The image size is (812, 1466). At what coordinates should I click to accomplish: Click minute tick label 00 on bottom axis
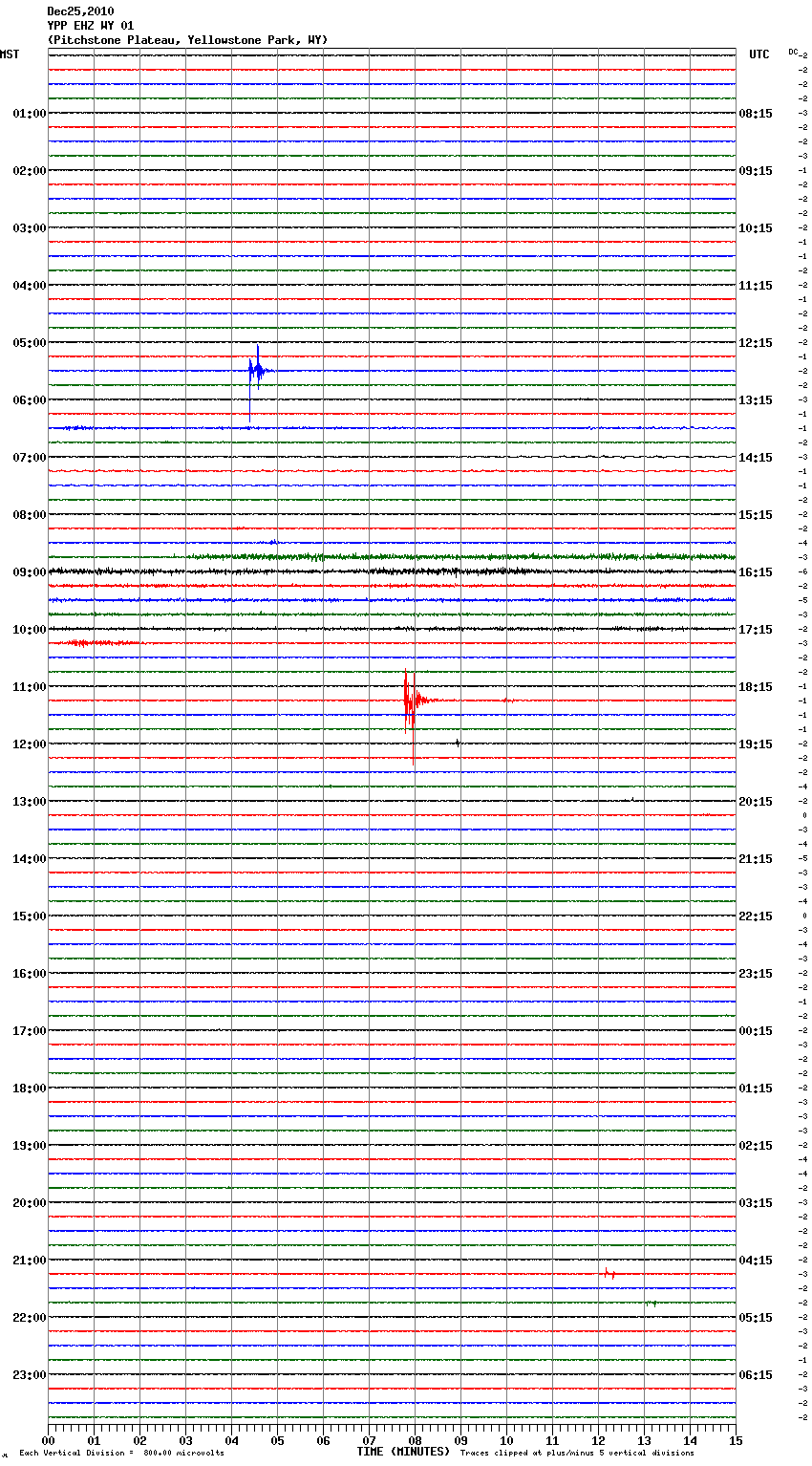48,1440
